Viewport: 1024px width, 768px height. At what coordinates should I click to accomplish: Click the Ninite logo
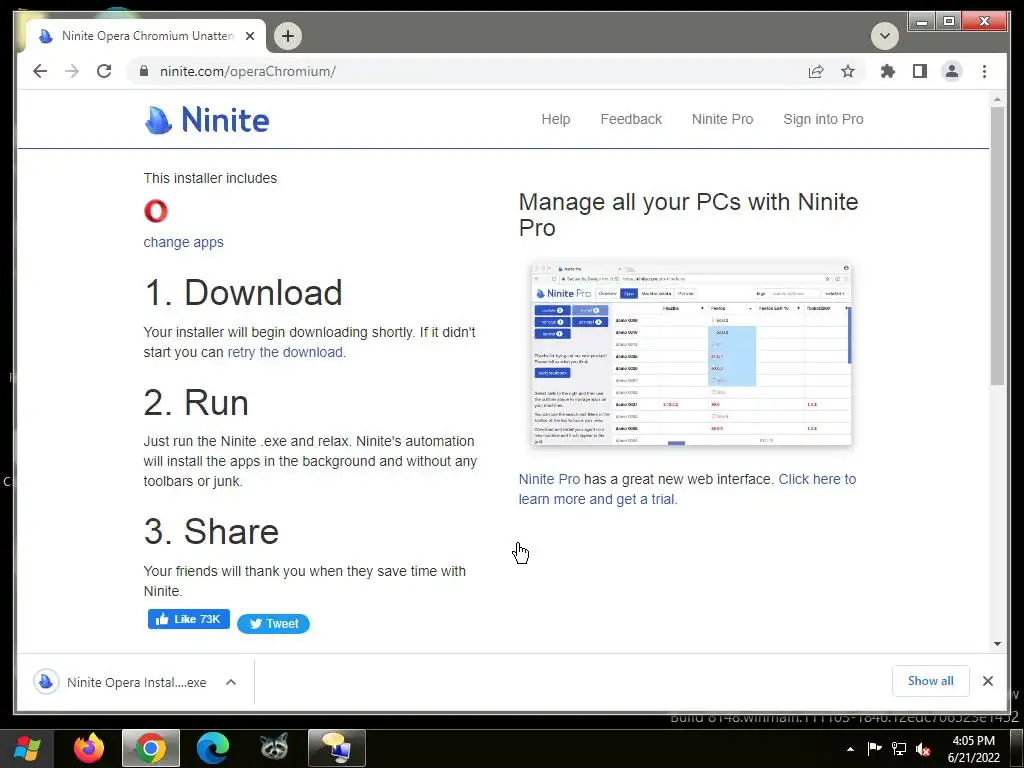[x=206, y=120]
